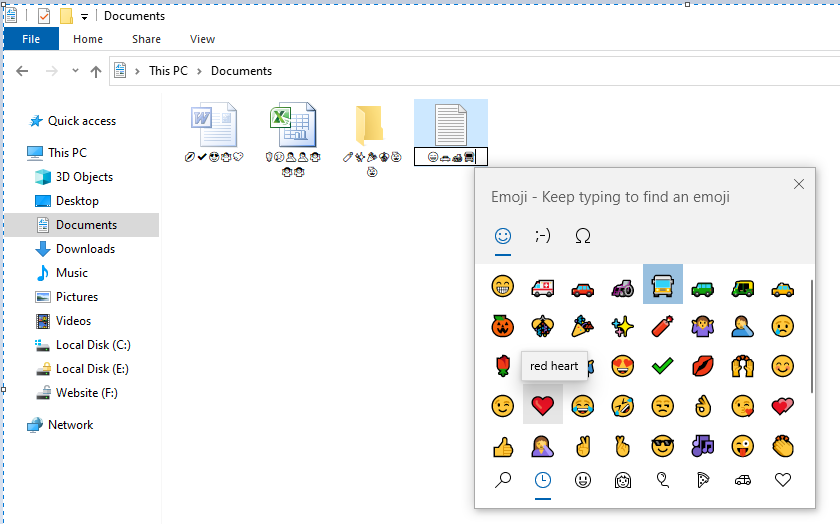Image resolution: width=840 pixels, height=524 pixels.
Task: Select the red car emoji
Action: [x=582, y=289]
